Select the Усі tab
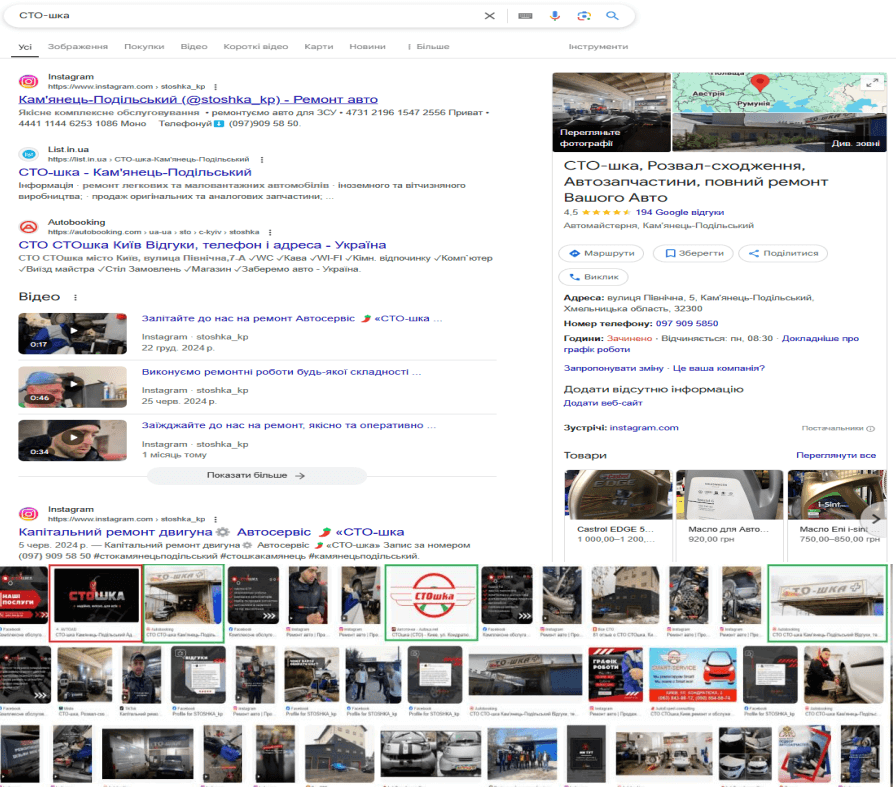This screenshot has height=793, width=896. pos(25,47)
